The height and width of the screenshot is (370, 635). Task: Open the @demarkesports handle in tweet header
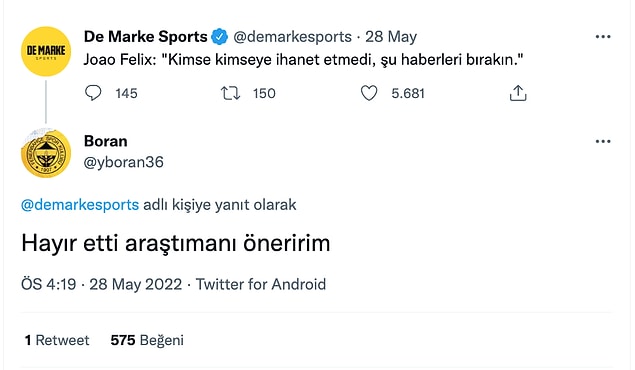pos(292,37)
